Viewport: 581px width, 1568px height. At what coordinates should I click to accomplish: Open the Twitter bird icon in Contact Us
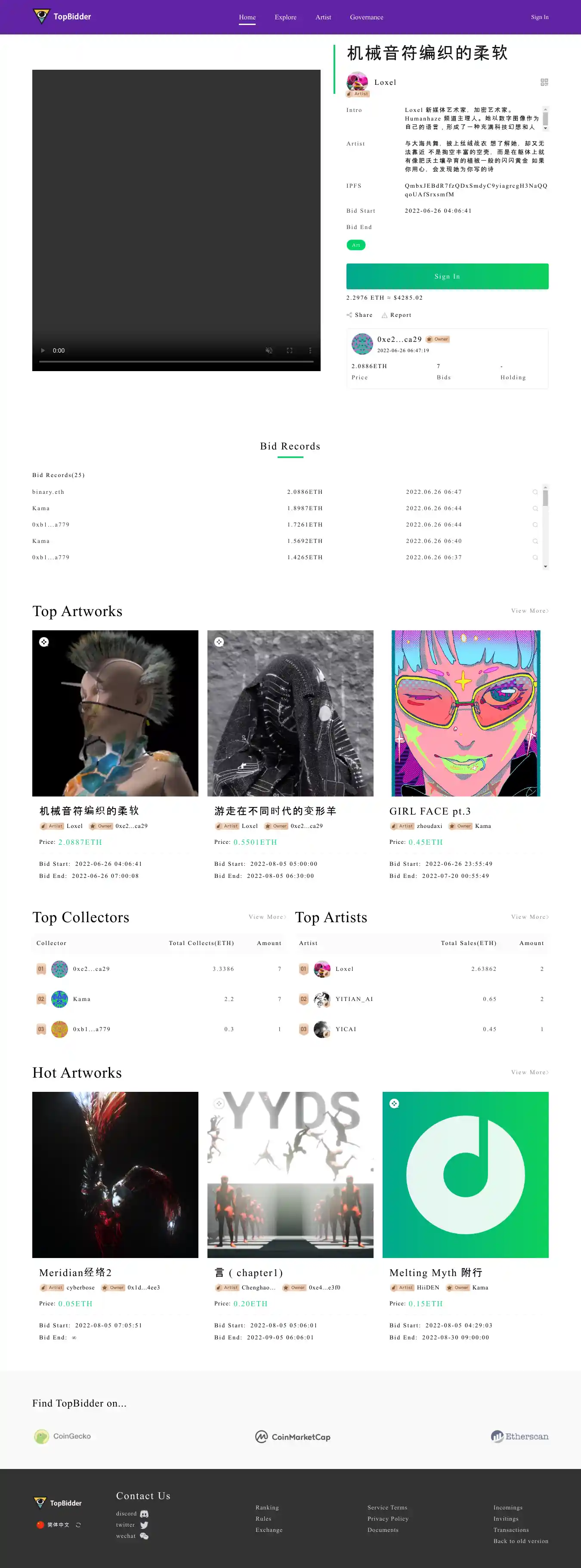click(144, 1525)
